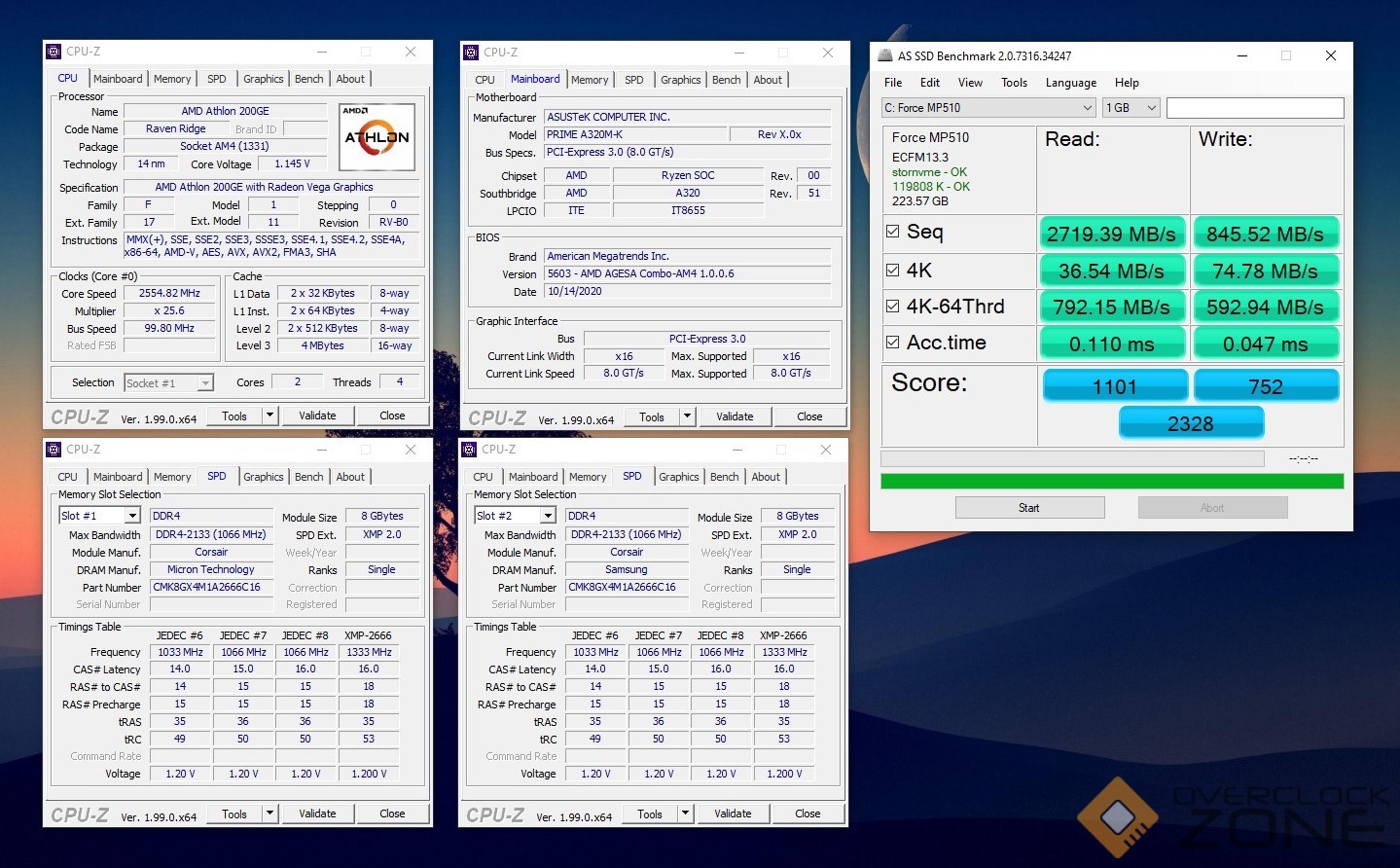This screenshot has height=868, width=1400.
Task: Expand the Tools arrow in the Slot #2 SPD window
Action: click(685, 814)
